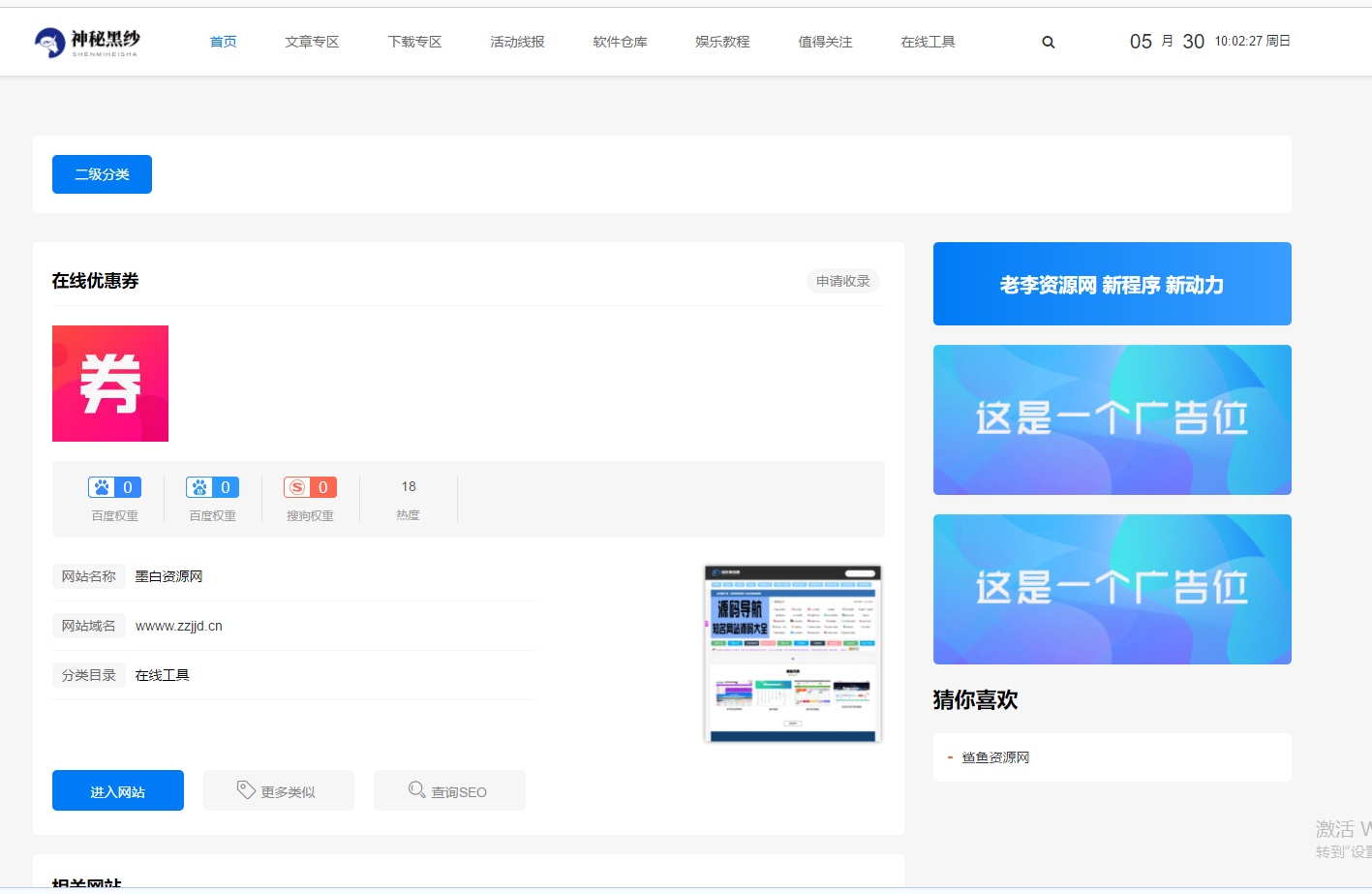This screenshot has width=1372, height=894.
Task: Open the 鲨鱼资源网 recommended link
Action: click(995, 757)
